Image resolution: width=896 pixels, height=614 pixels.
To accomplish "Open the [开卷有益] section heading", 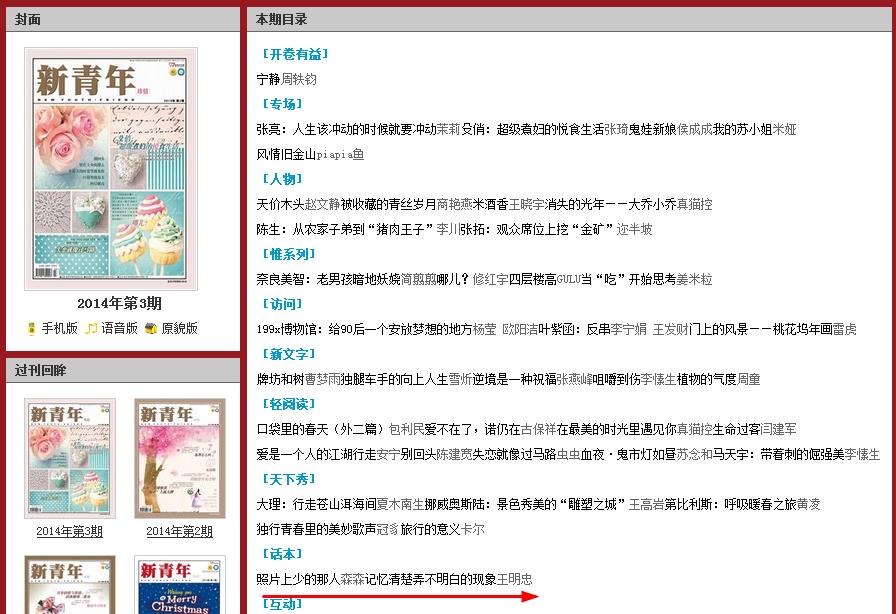I will 295,54.
